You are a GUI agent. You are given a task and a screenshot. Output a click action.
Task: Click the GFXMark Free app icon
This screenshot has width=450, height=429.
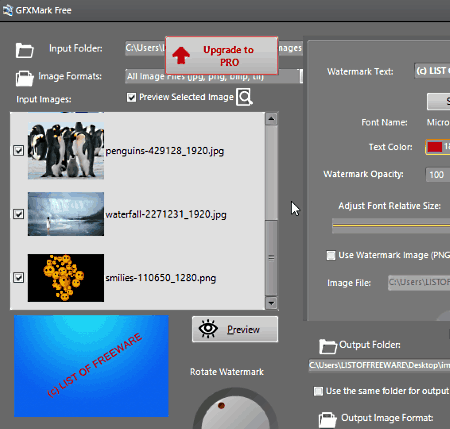point(7,10)
